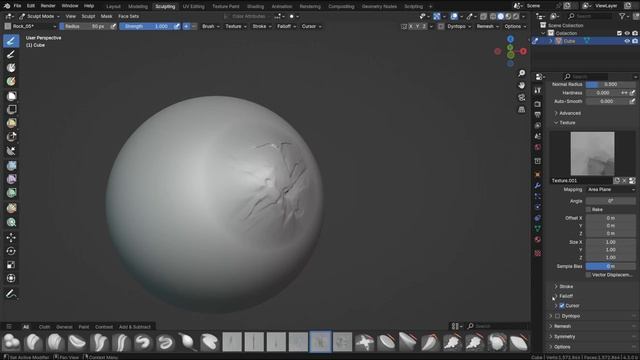Toggle the camera view icon
640x360 pixels.
(522, 98)
